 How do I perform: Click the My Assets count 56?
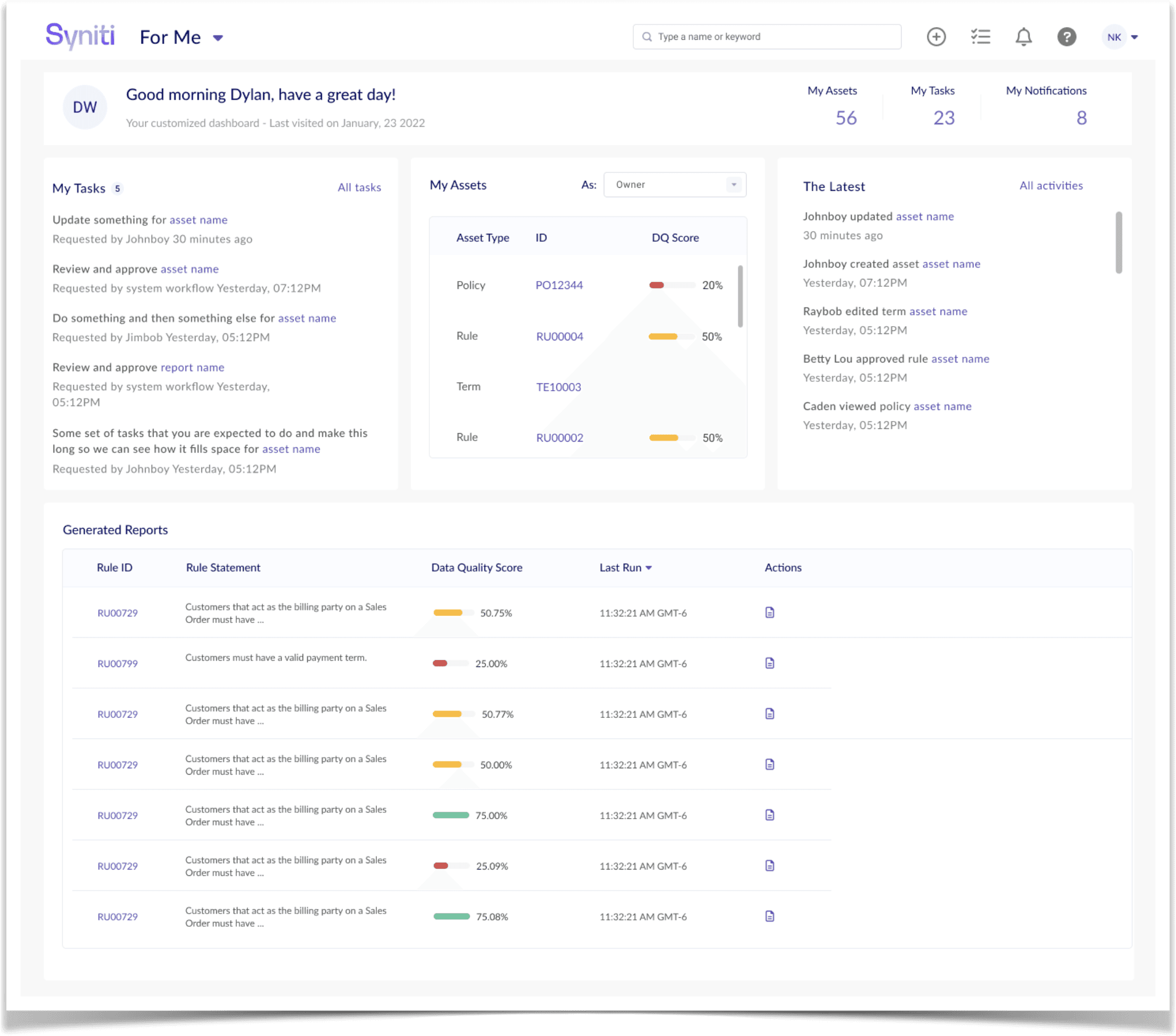point(846,118)
